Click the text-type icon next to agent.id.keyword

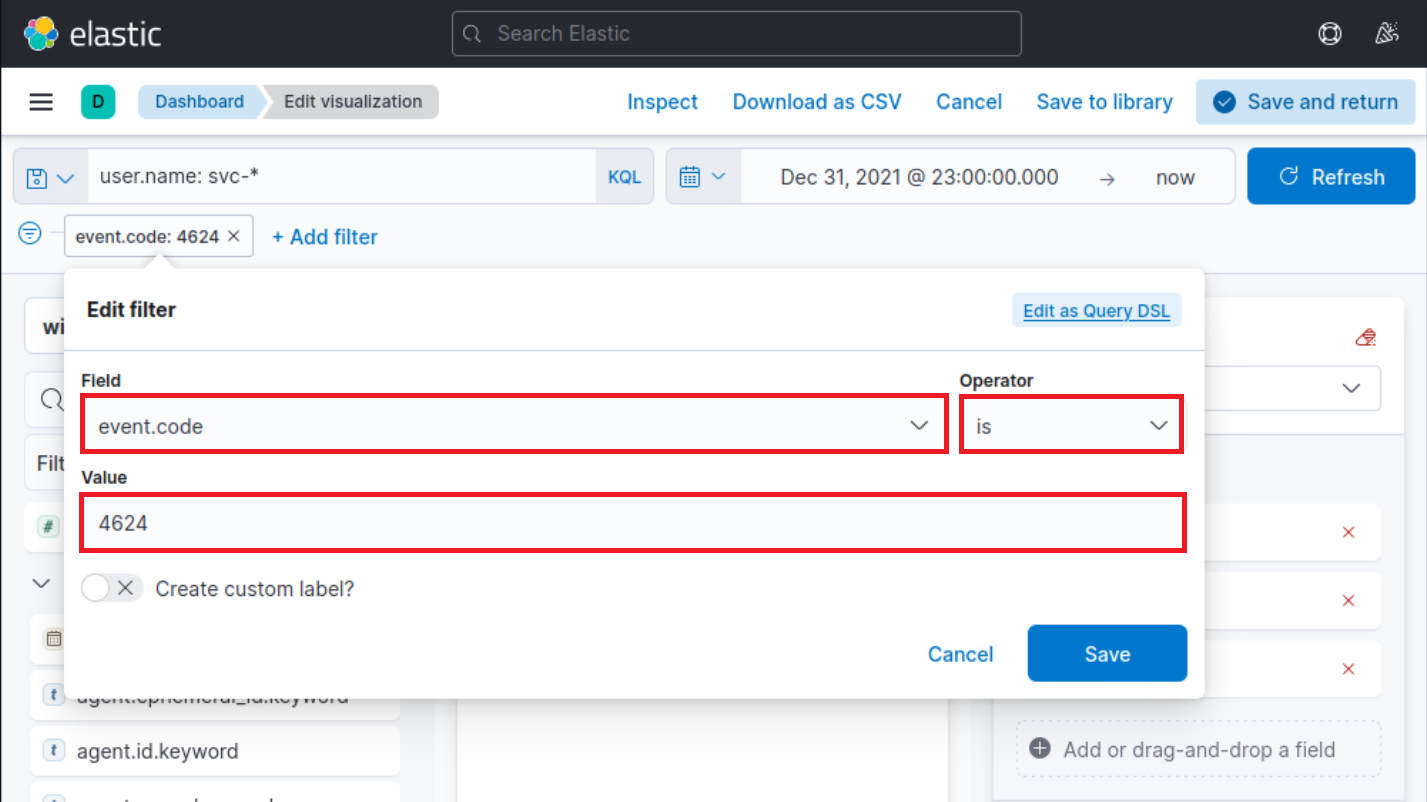(53, 751)
